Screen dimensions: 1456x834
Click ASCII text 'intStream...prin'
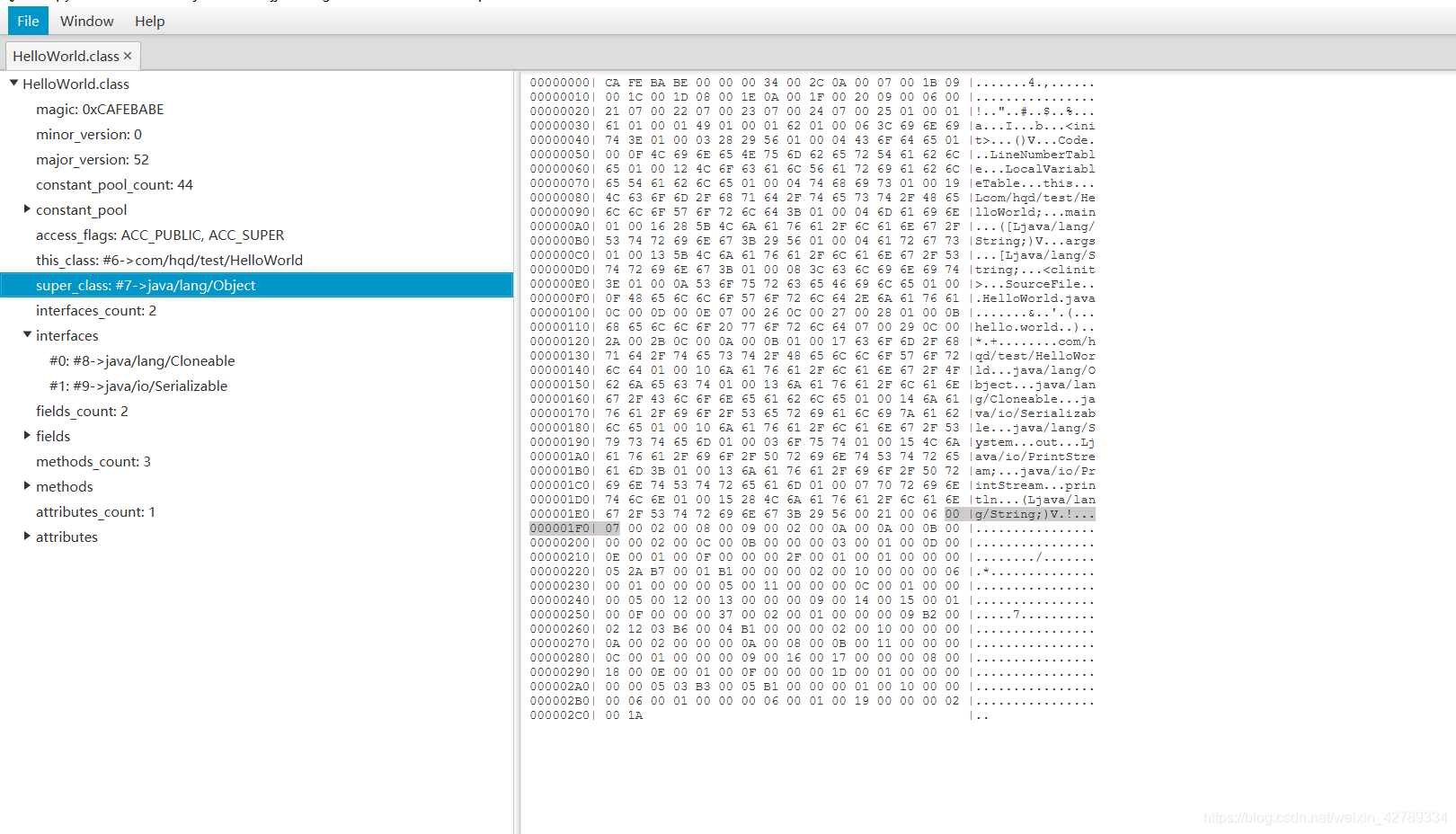(x=1035, y=485)
